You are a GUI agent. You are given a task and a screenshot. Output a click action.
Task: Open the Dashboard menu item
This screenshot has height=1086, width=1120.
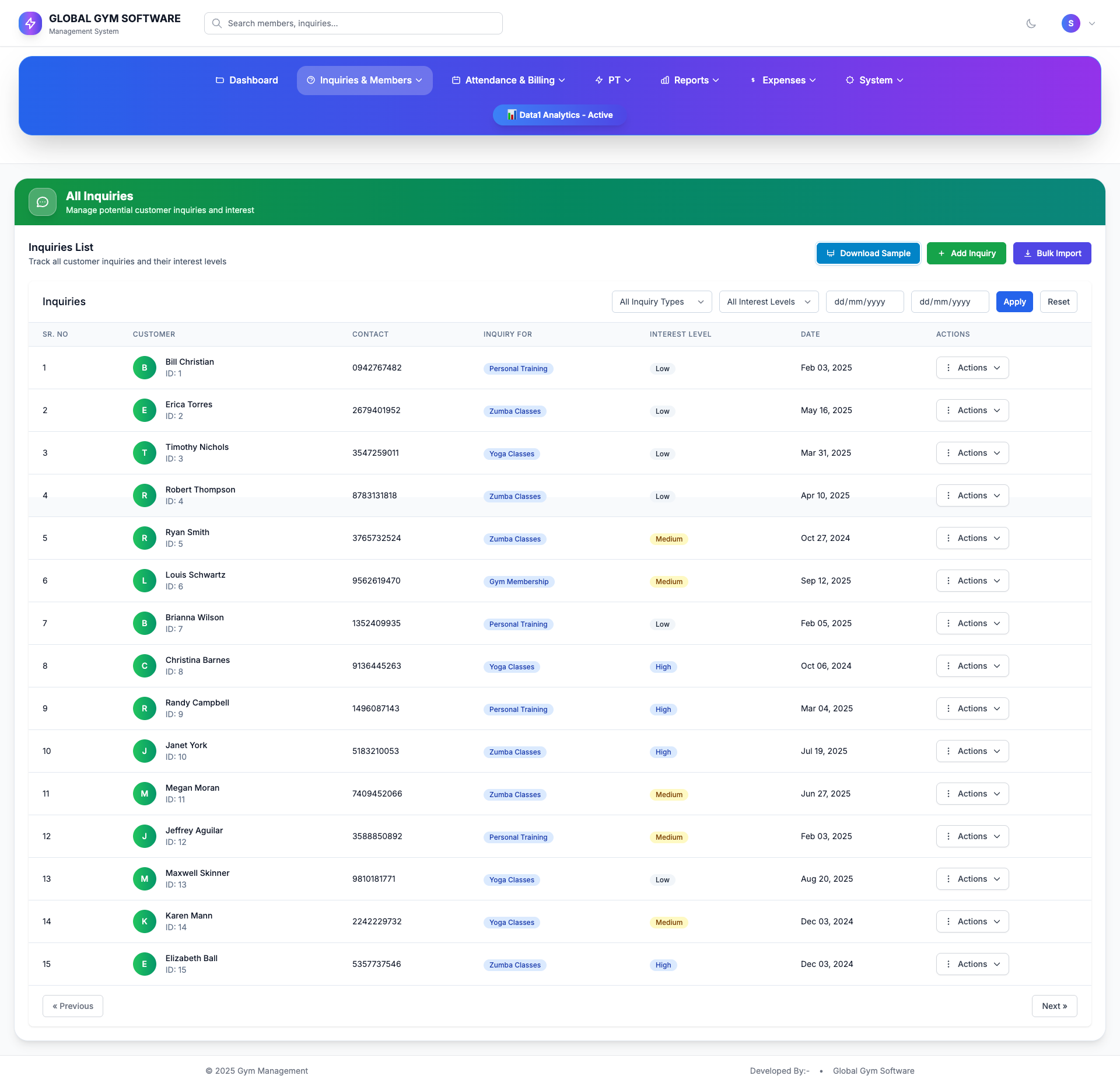[247, 80]
